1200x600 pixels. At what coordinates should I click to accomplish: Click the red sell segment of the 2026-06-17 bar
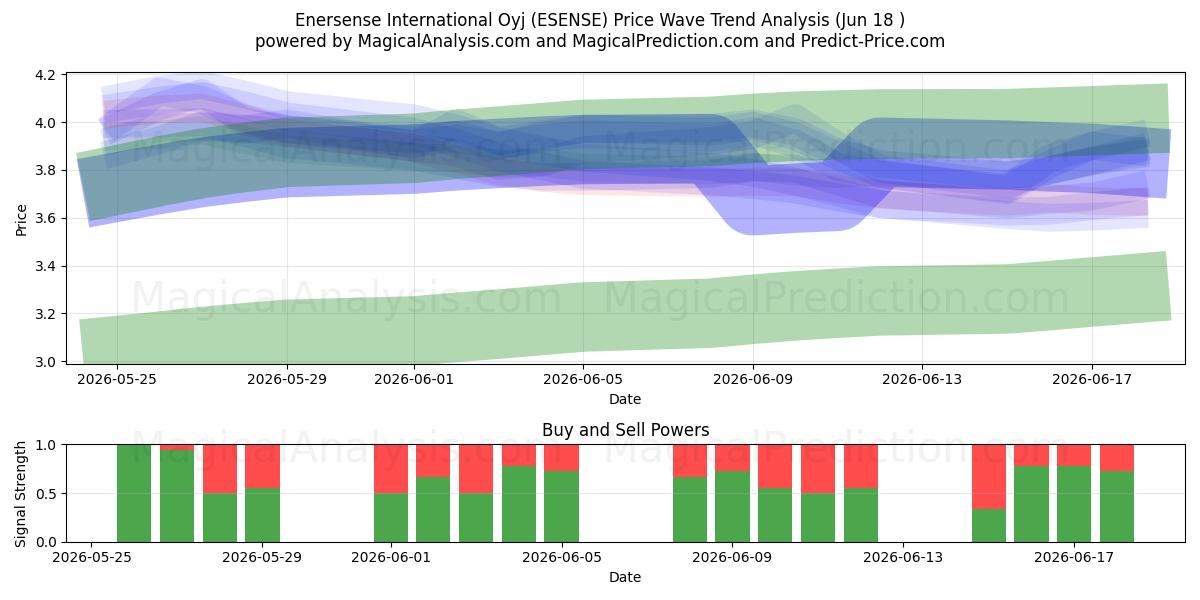click(1074, 455)
